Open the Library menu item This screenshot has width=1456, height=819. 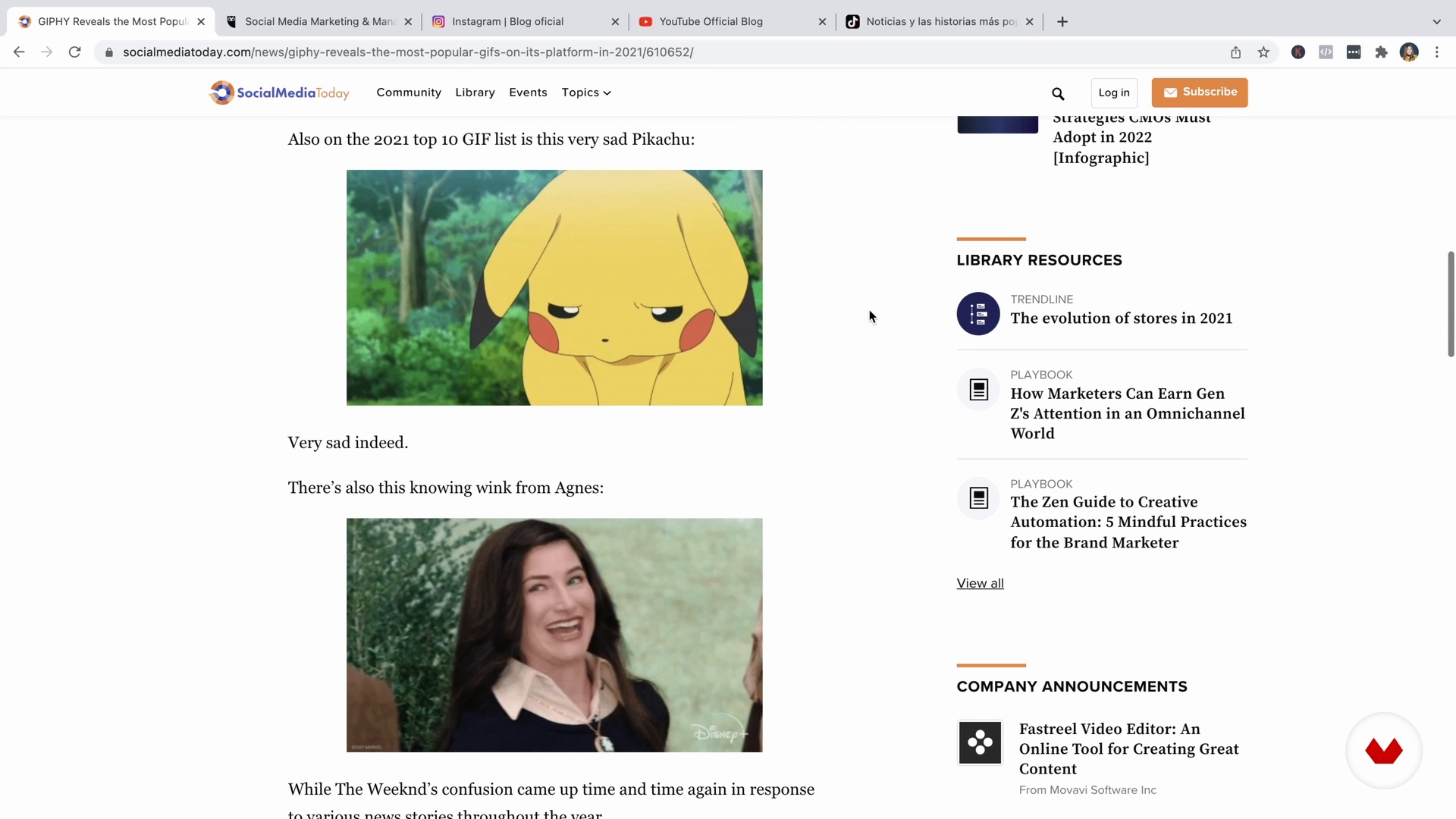click(x=475, y=93)
